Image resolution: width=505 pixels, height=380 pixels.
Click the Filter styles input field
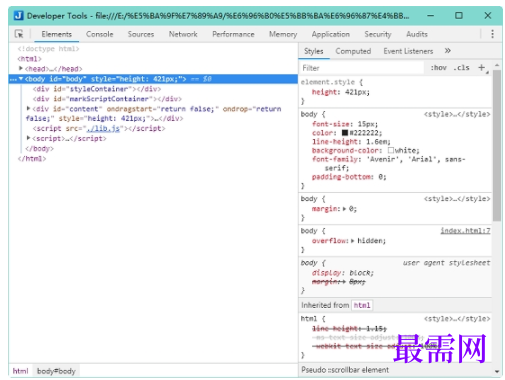tap(362, 68)
